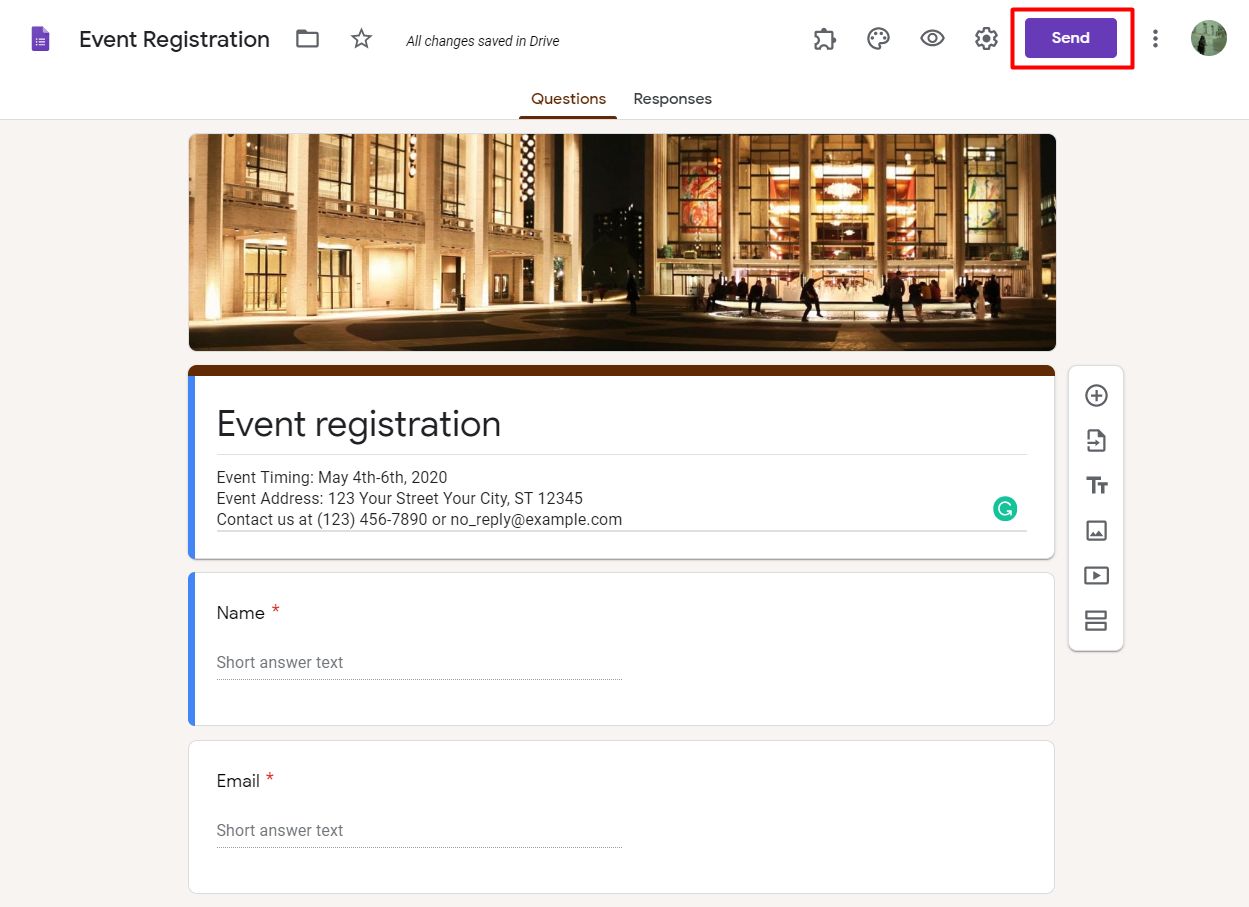The height and width of the screenshot is (907, 1249).
Task: Open form settings gear
Action: click(986, 39)
